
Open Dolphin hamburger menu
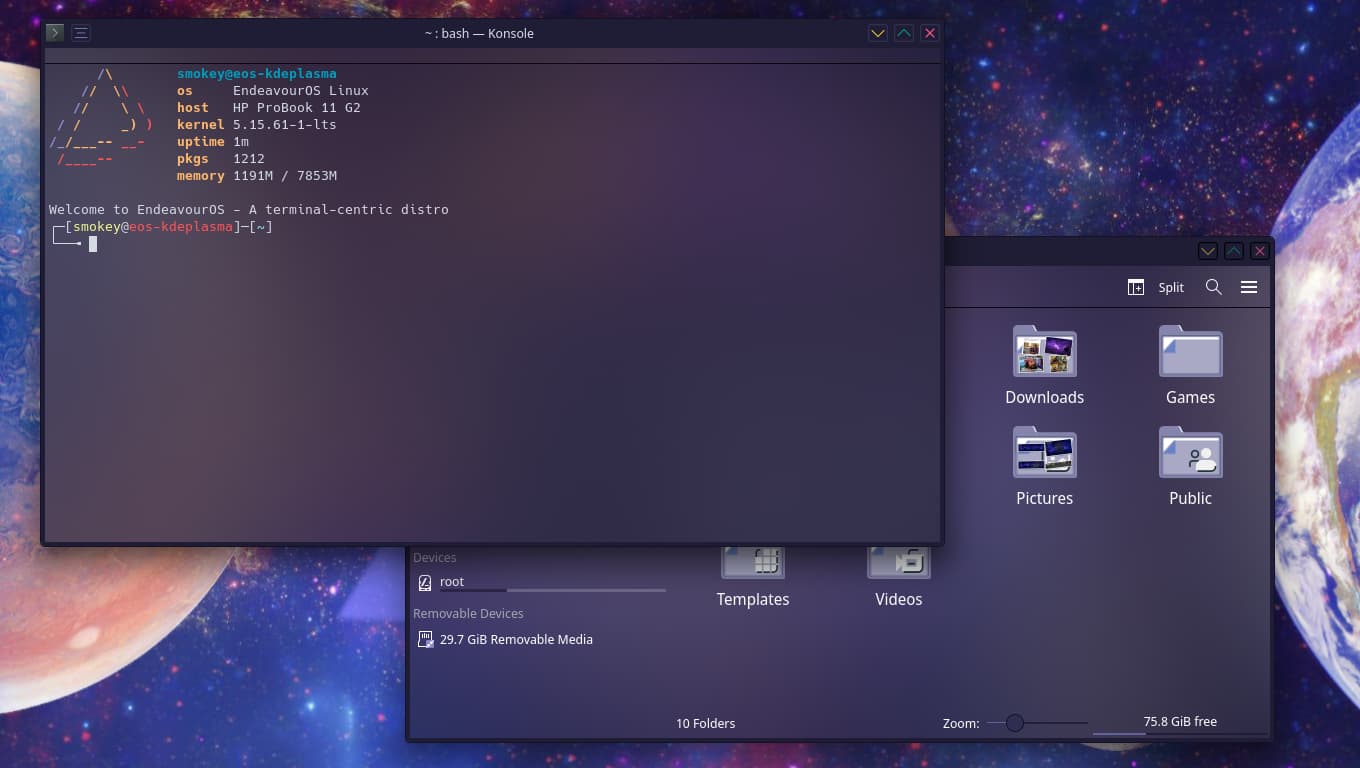1249,287
